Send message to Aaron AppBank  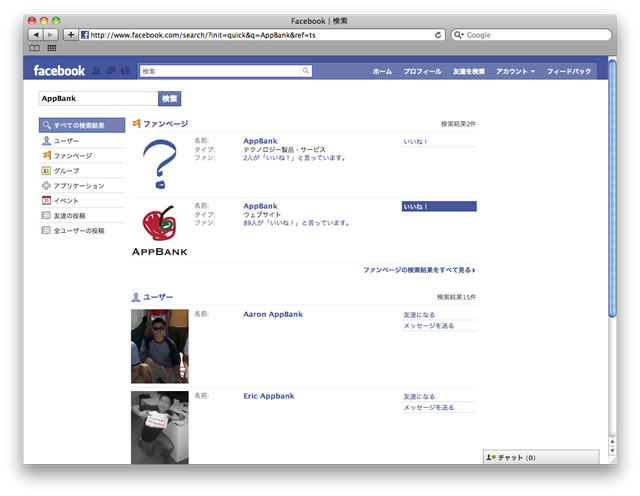429,326
